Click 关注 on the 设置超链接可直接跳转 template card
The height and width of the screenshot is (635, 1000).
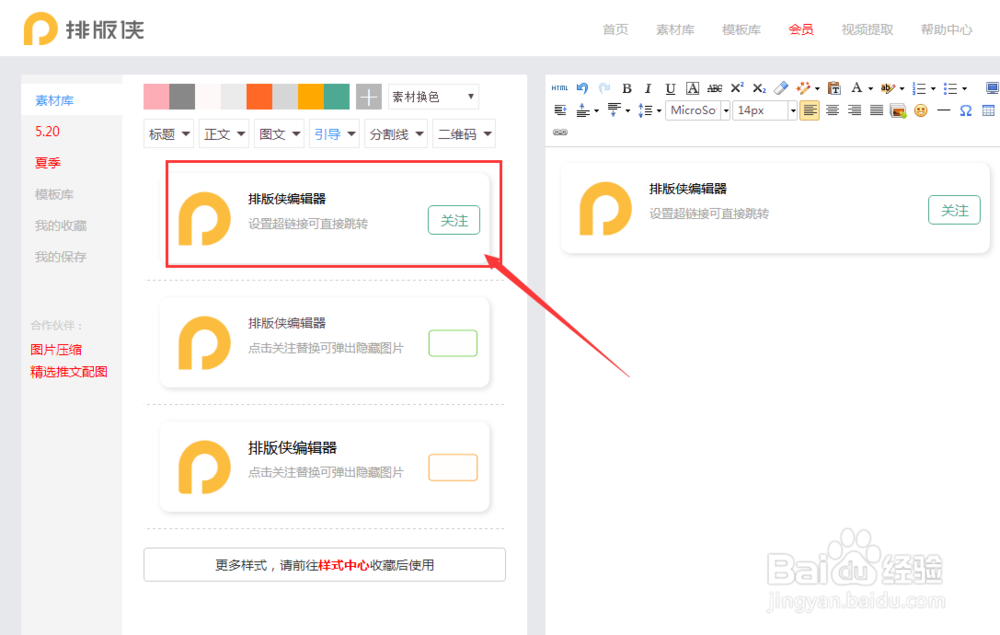coord(454,221)
